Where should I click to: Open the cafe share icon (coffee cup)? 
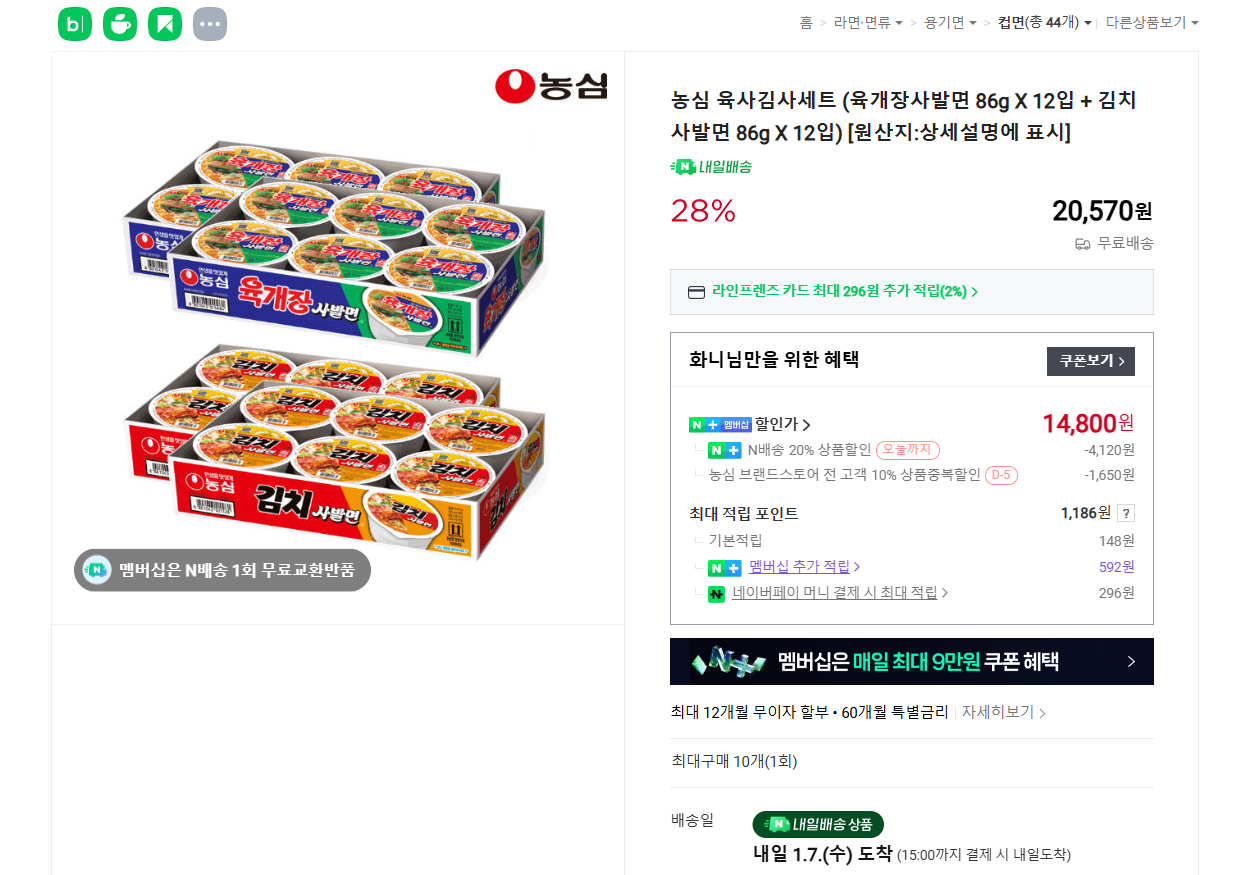coord(119,24)
